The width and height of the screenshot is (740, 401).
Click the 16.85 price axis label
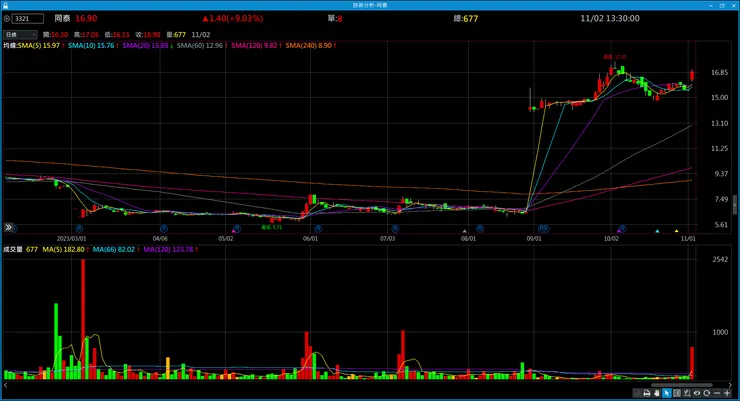[719, 73]
